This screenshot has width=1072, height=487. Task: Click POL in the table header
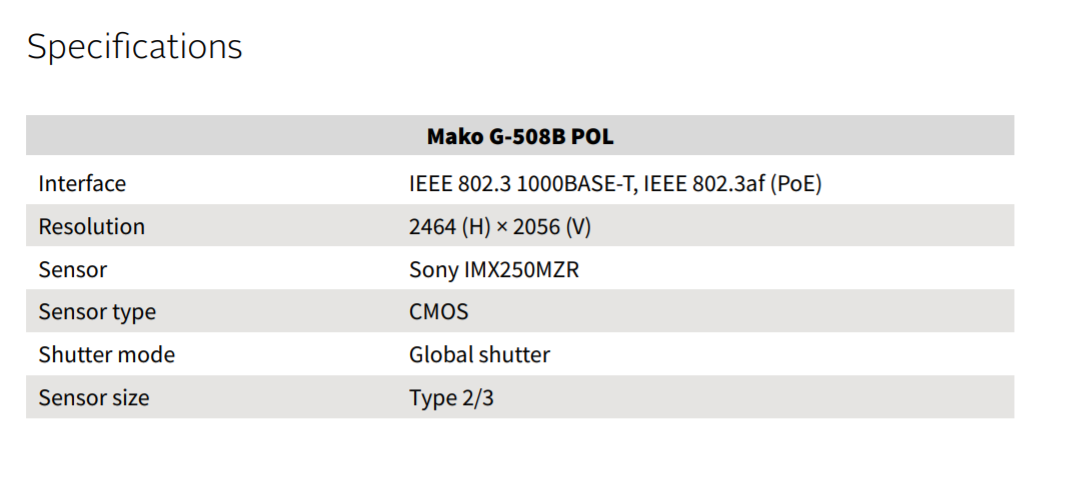592,136
